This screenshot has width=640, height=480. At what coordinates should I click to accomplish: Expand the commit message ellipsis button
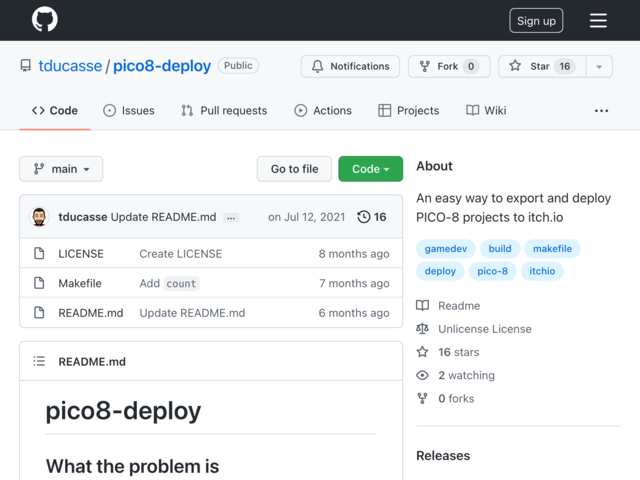click(231, 218)
